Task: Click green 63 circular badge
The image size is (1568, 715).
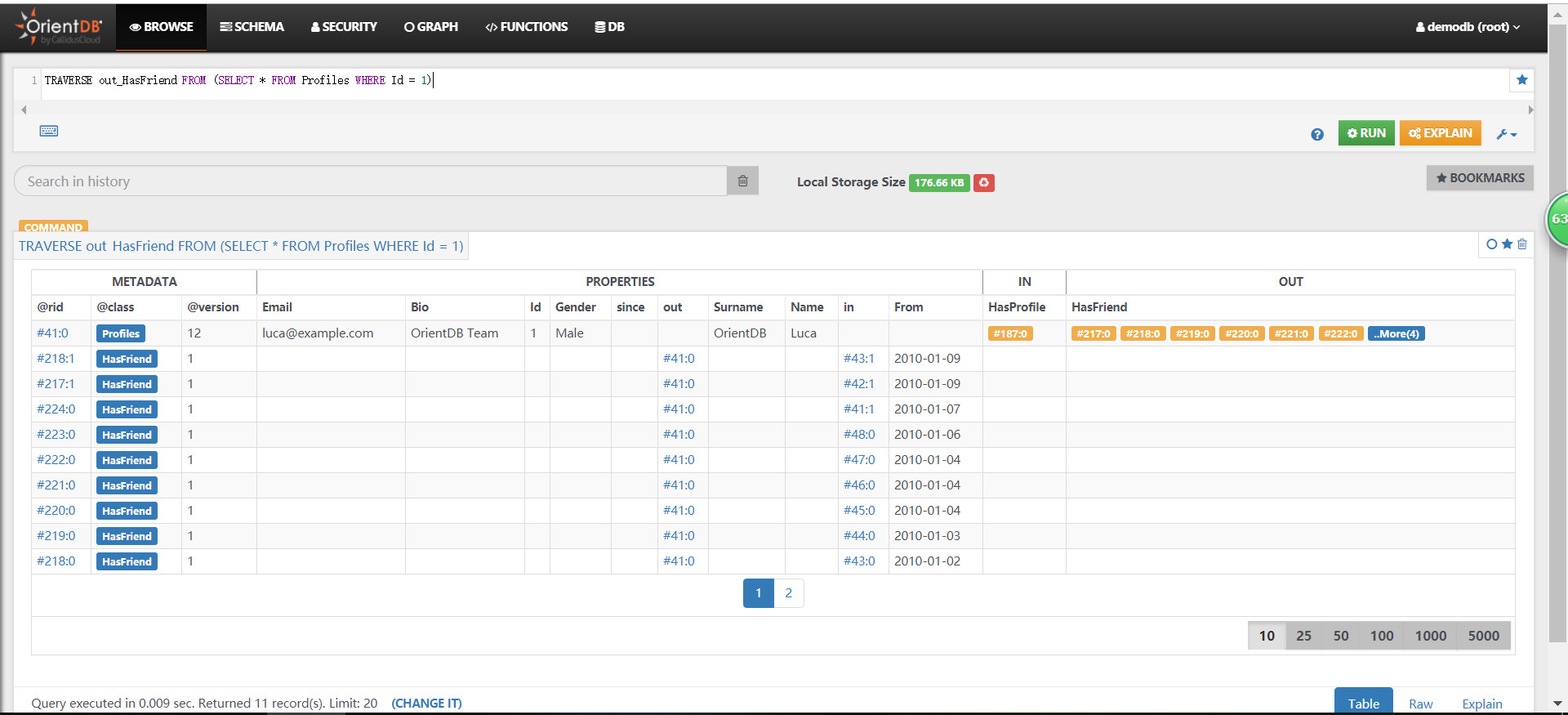Action: pos(1558,219)
